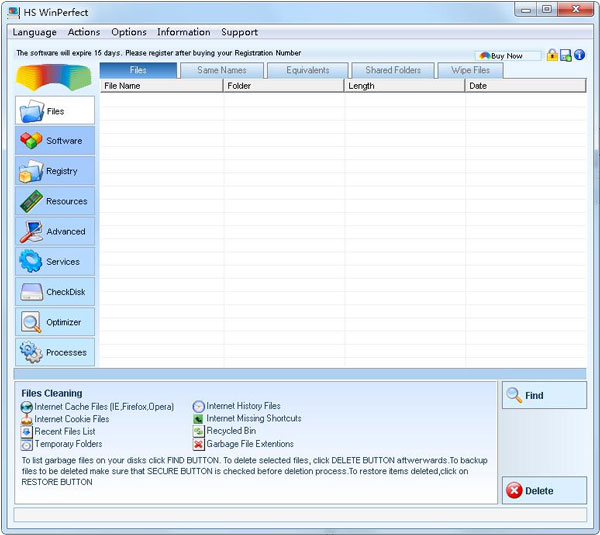Open the Registry section
The image size is (600, 535).
click(x=55, y=171)
